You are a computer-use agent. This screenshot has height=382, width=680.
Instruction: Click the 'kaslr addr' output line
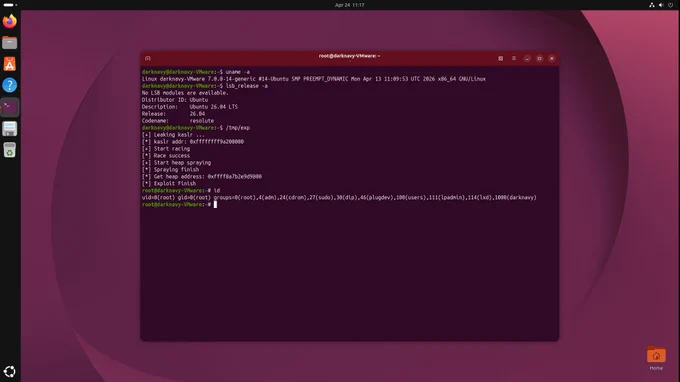[x=193, y=142]
